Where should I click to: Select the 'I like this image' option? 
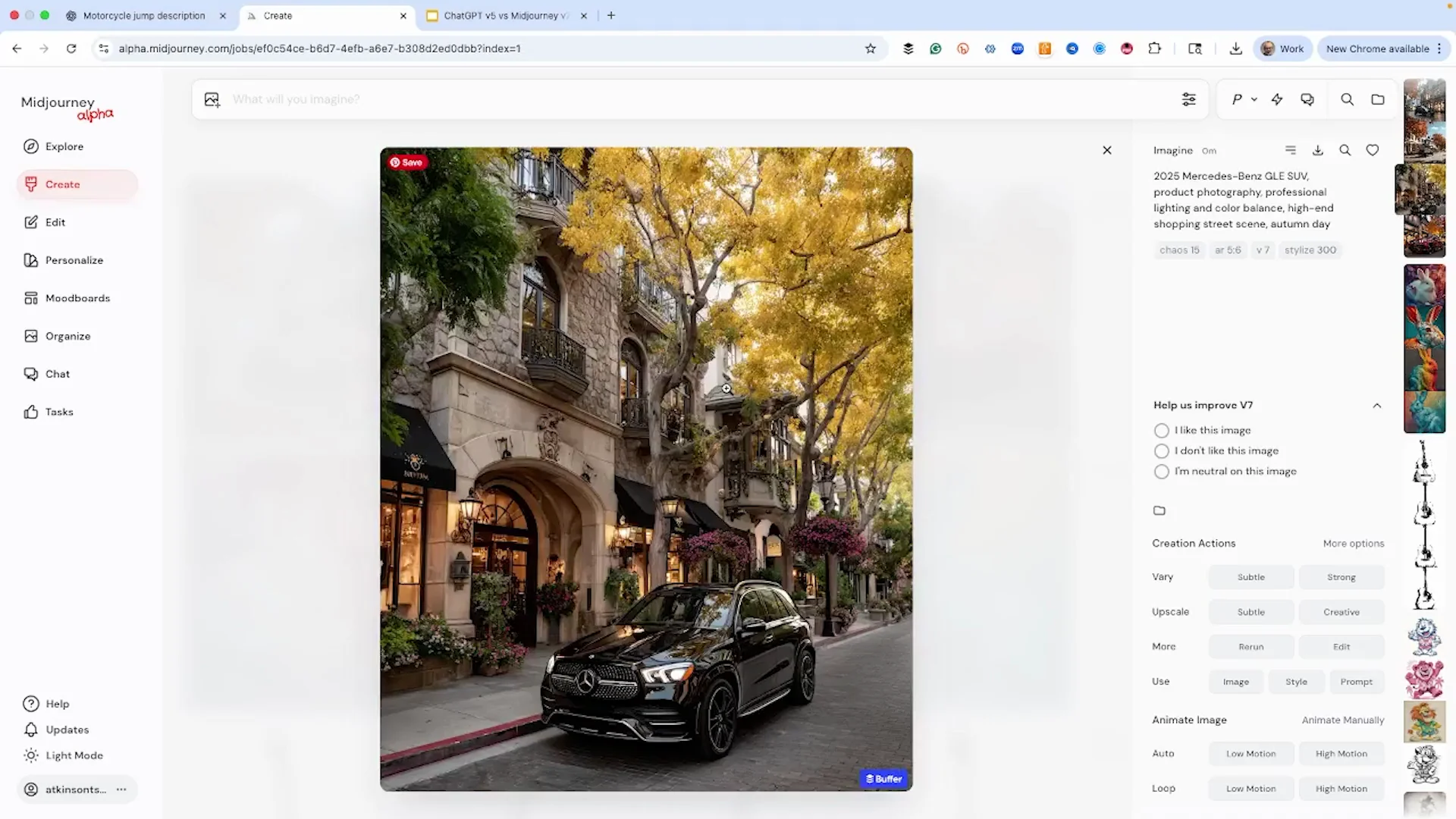(x=1161, y=430)
